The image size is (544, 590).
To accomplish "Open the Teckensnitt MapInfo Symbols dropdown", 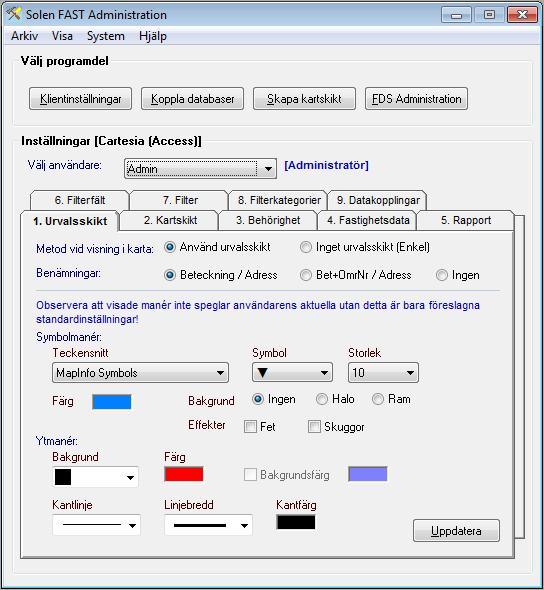I will pyautogui.click(x=140, y=373).
